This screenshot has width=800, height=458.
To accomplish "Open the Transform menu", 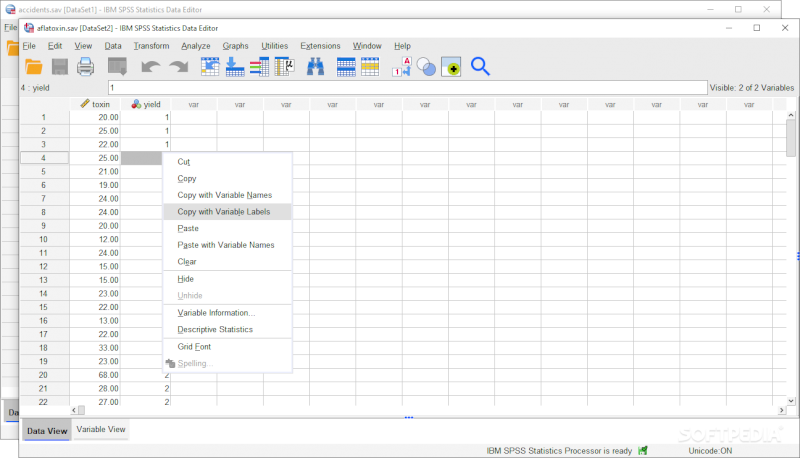I will click(151, 46).
